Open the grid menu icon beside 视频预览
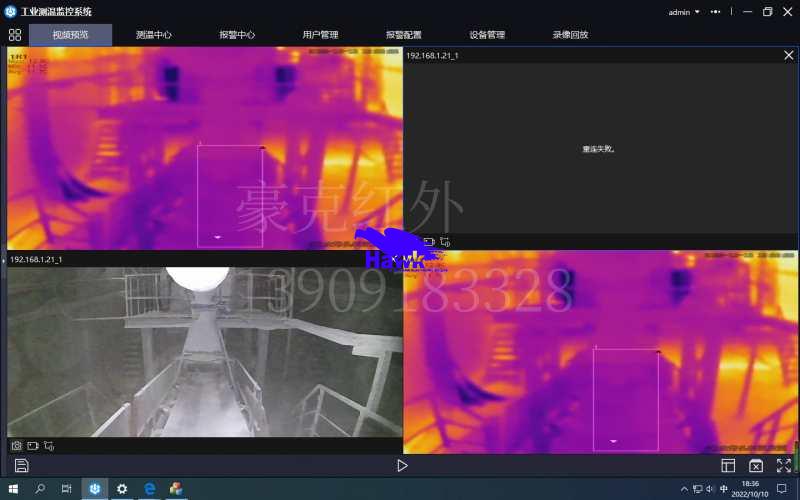800x500 pixels. click(14, 34)
